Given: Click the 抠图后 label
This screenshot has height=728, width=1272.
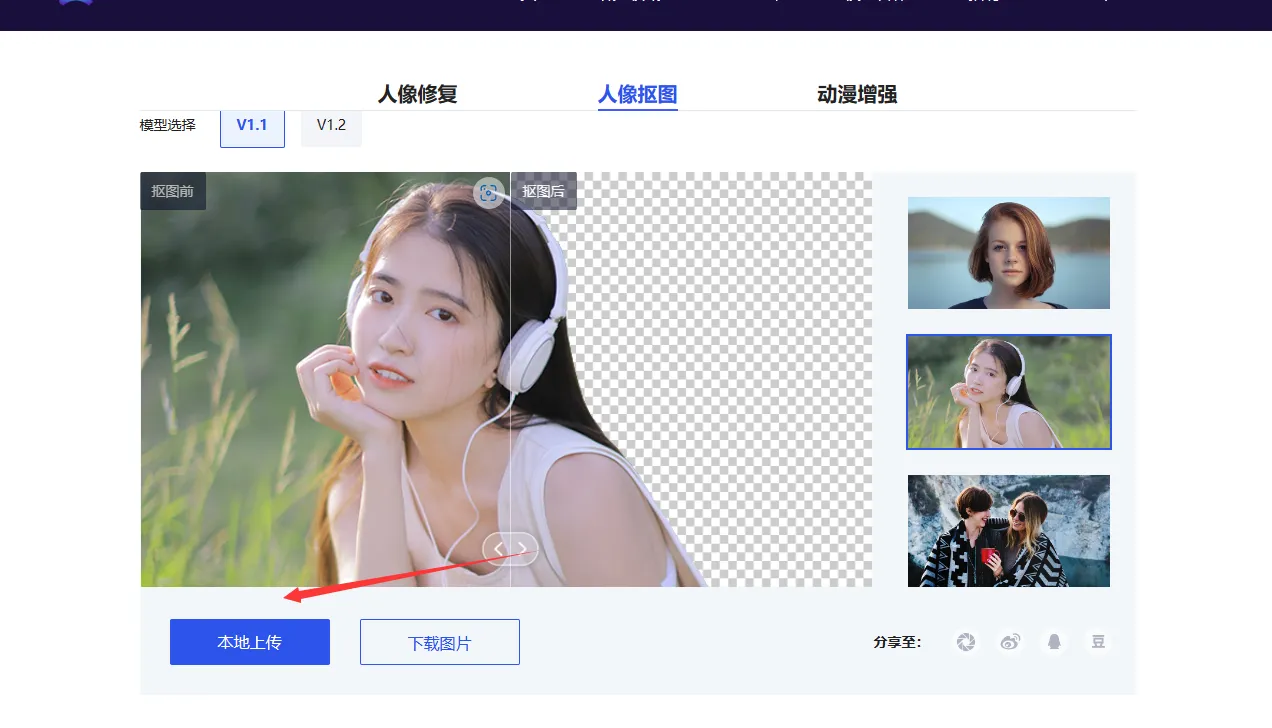Looking at the screenshot, I should pos(544,191).
